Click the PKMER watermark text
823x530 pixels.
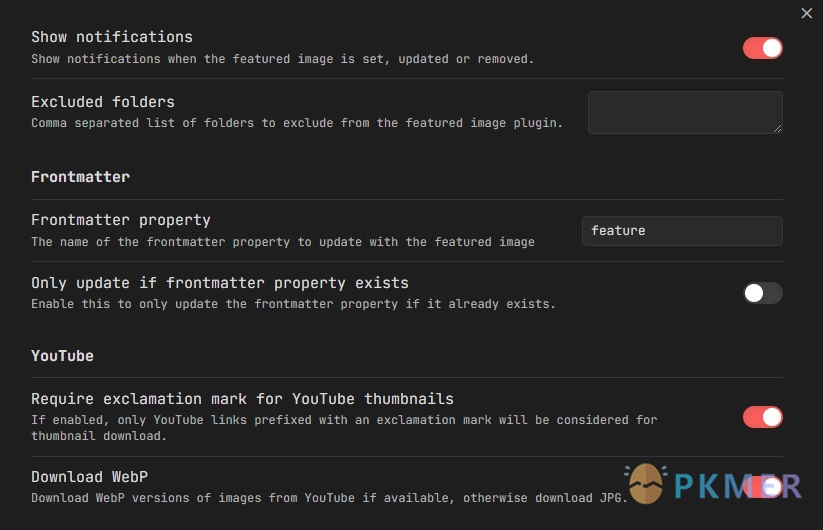pos(737,486)
